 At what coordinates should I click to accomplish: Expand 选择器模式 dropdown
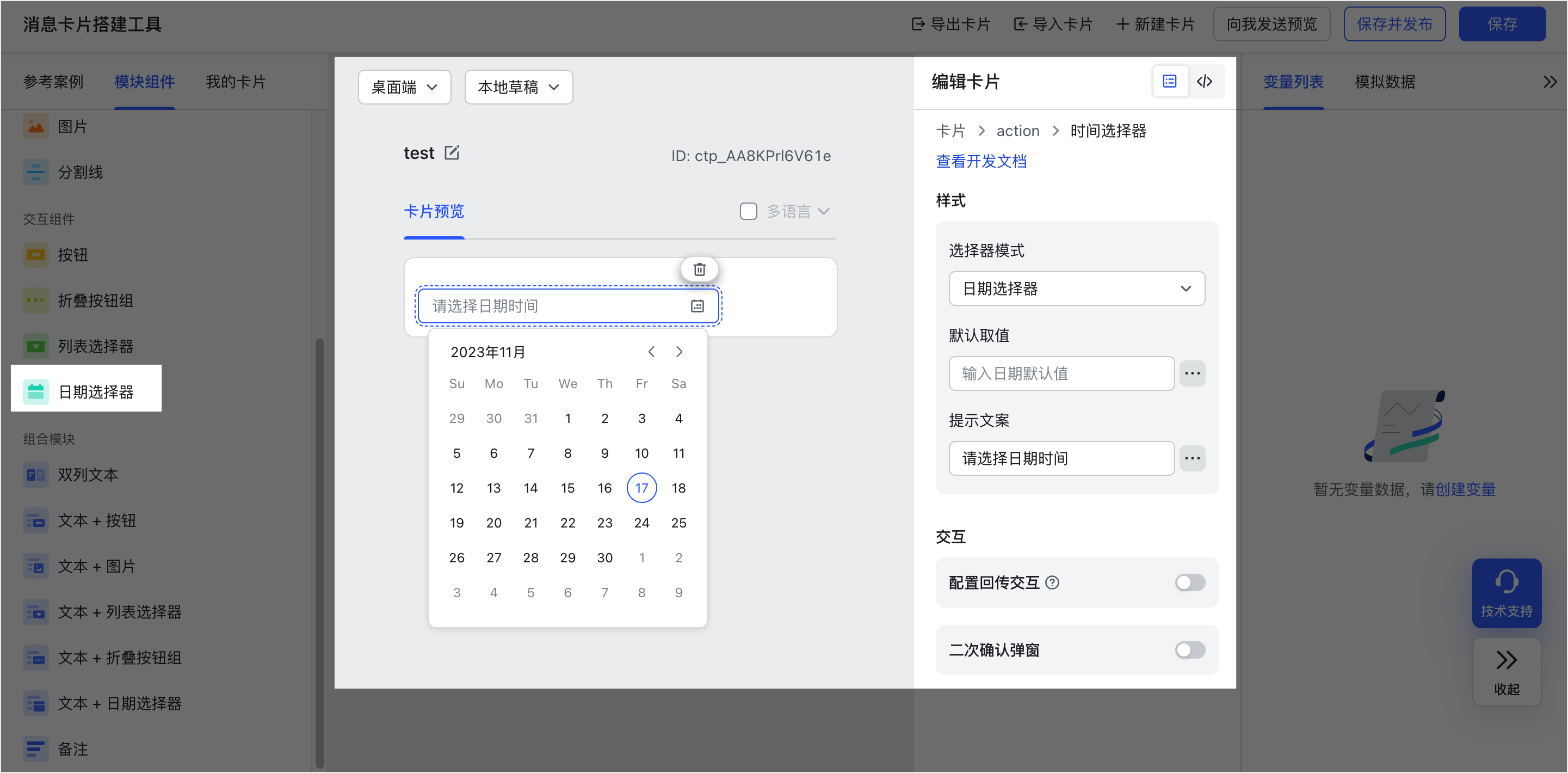point(1076,289)
